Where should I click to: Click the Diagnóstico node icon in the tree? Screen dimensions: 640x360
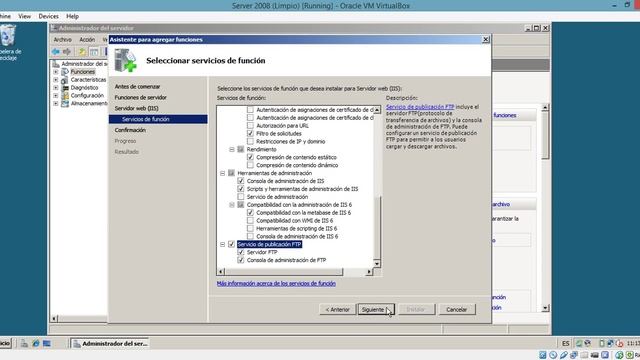pos(65,88)
